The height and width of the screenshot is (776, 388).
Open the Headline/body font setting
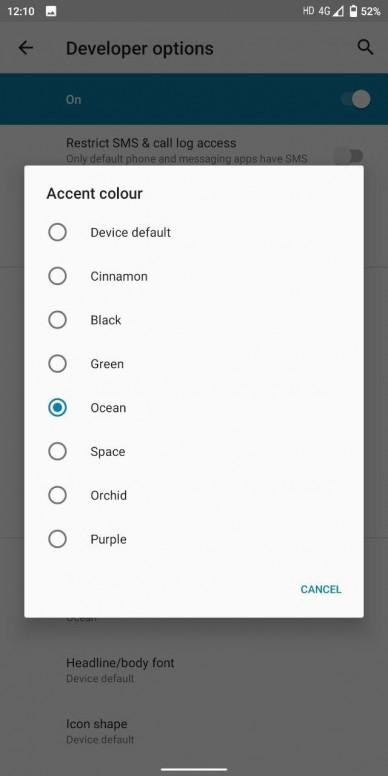click(x=194, y=670)
